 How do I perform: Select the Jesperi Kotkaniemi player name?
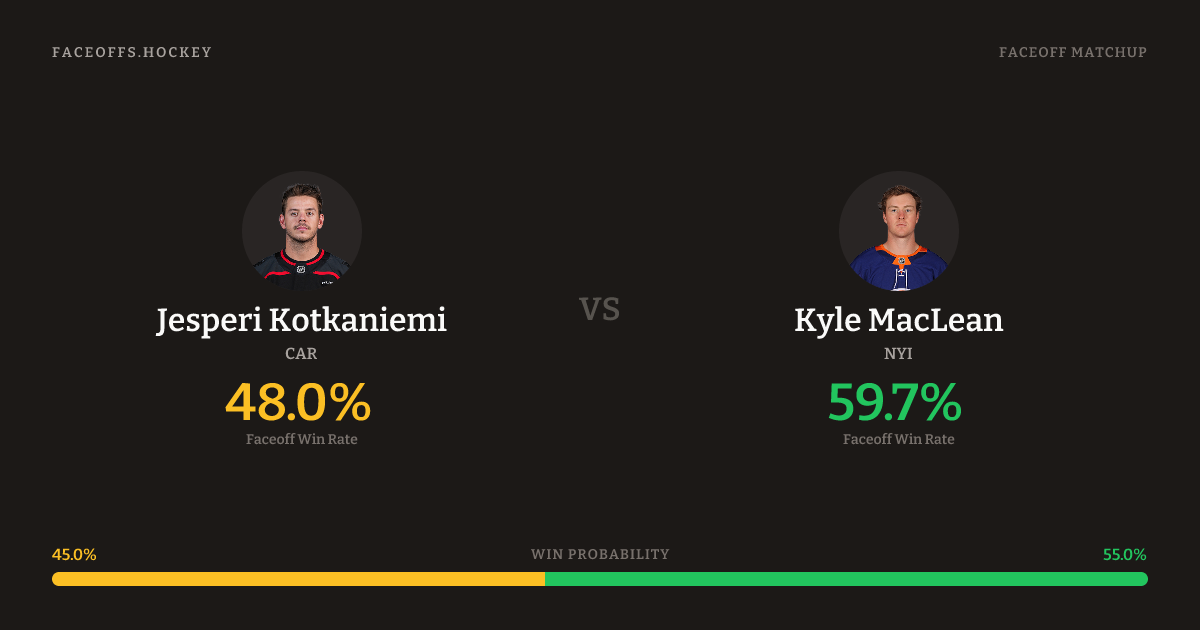pos(301,320)
